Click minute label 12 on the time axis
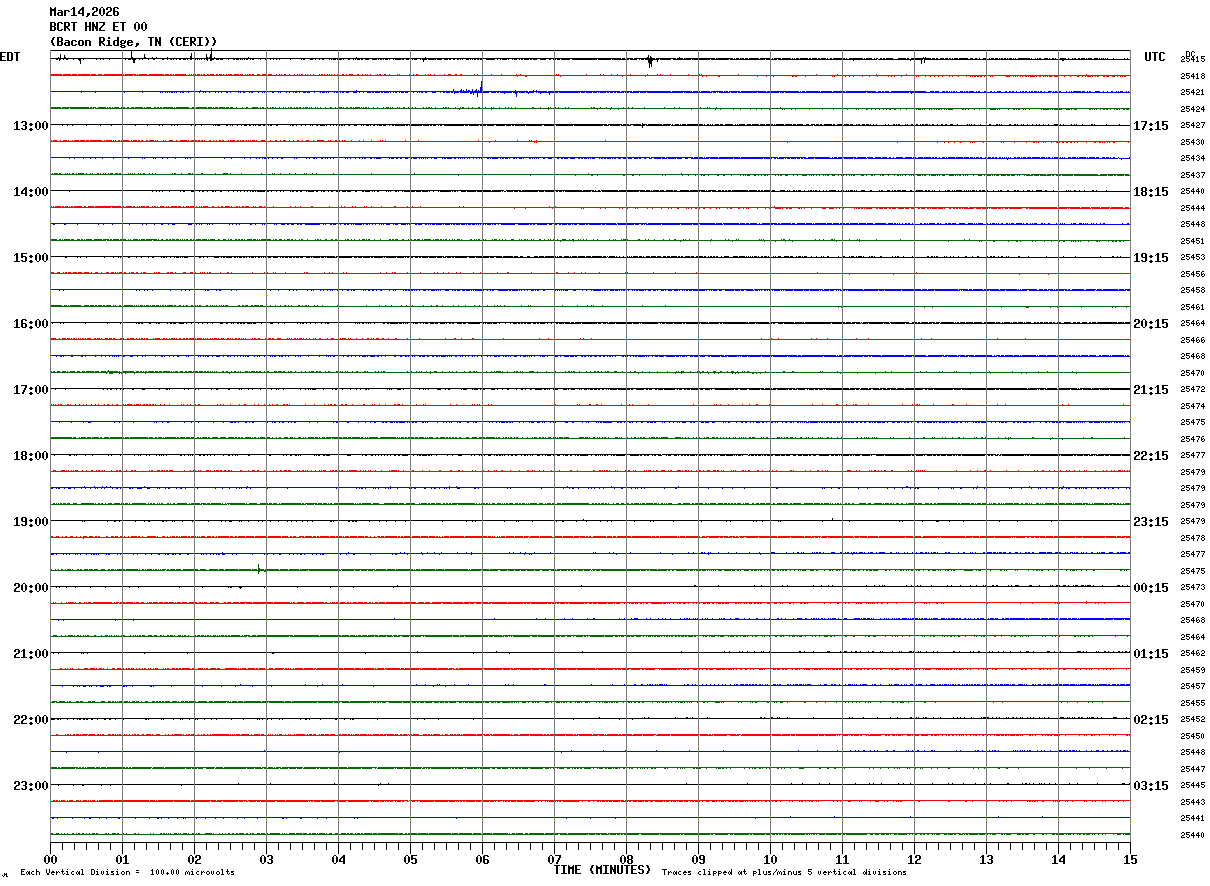 [x=914, y=859]
